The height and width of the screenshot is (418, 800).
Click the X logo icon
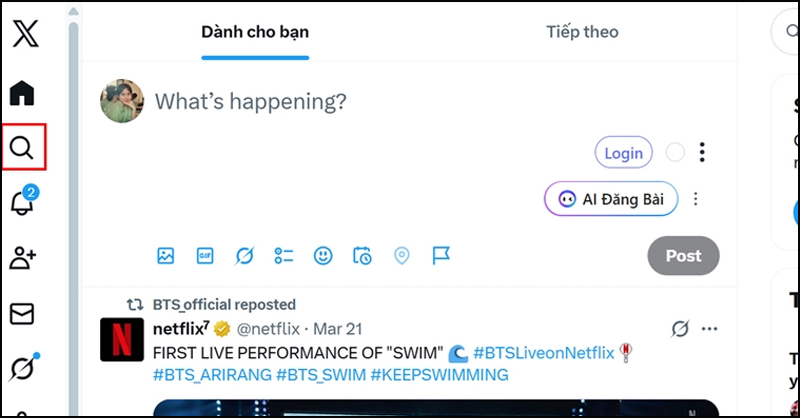[x=22, y=36]
